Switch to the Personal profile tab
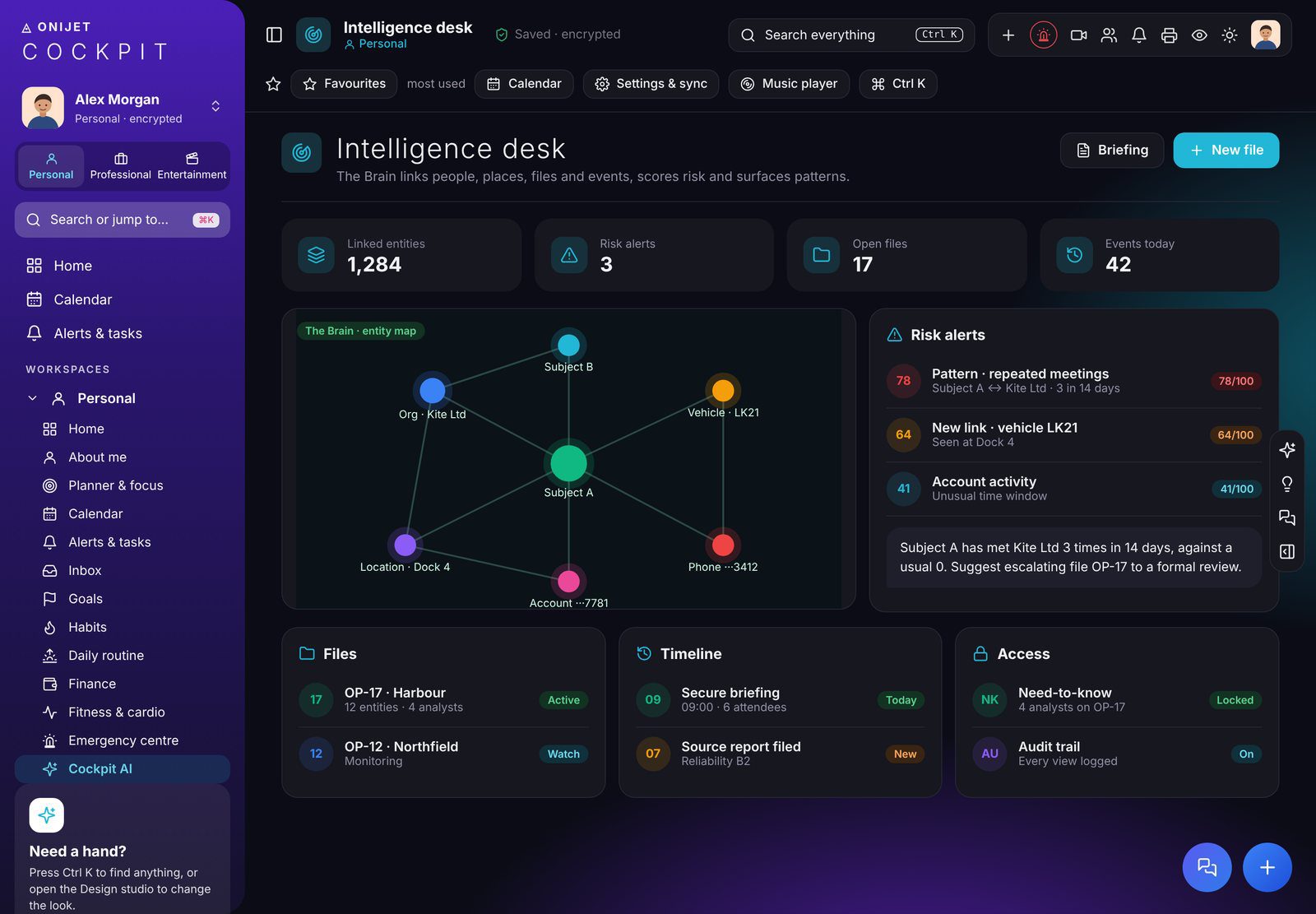 click(x=51, y=166)
